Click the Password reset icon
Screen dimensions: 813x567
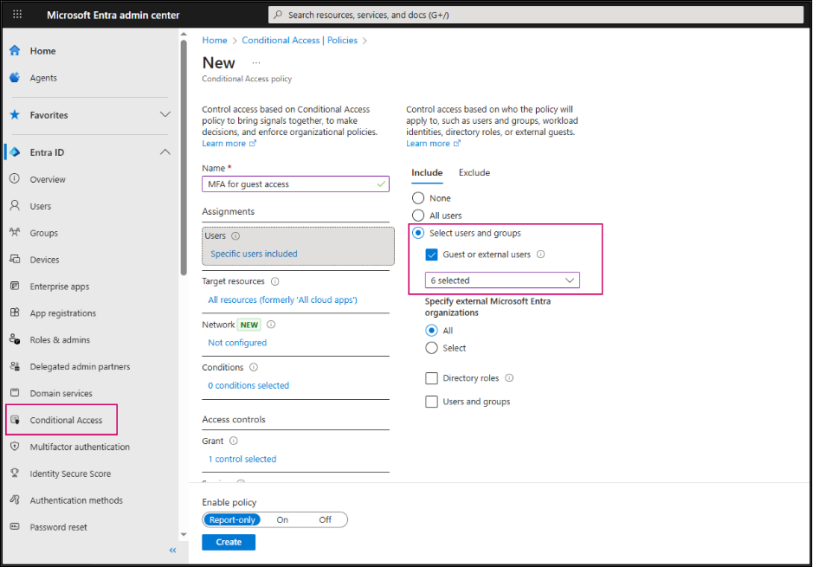[x=15, y=527]
